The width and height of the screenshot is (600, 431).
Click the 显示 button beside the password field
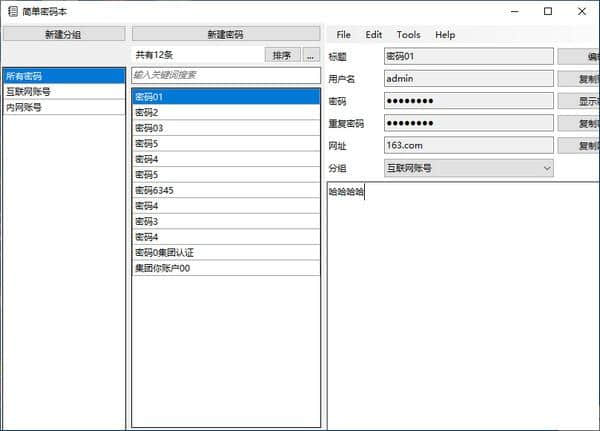580,101
